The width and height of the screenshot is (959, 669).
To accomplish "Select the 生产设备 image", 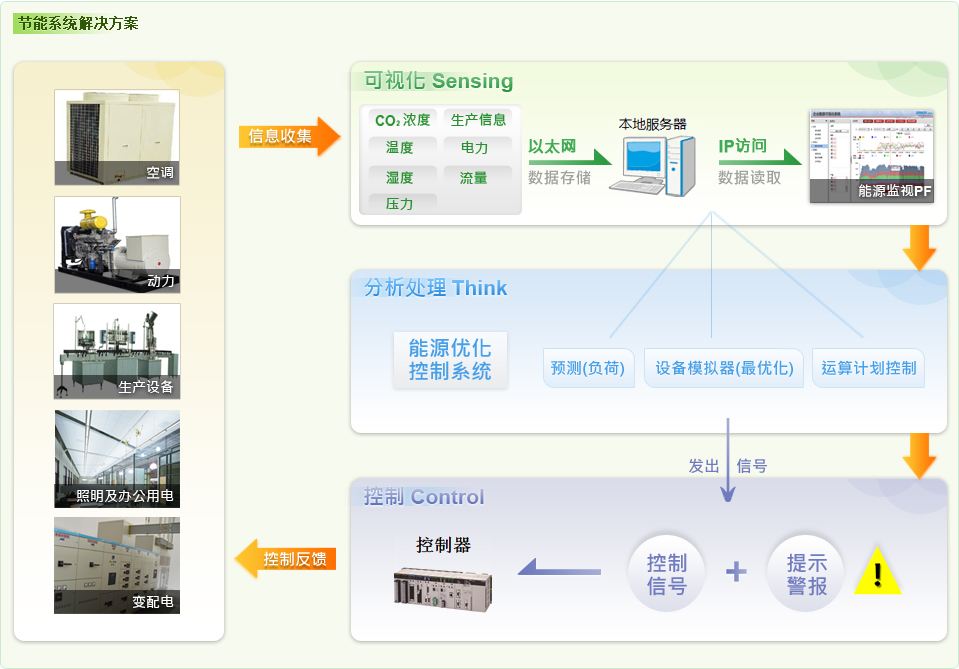I will (117, 351).
